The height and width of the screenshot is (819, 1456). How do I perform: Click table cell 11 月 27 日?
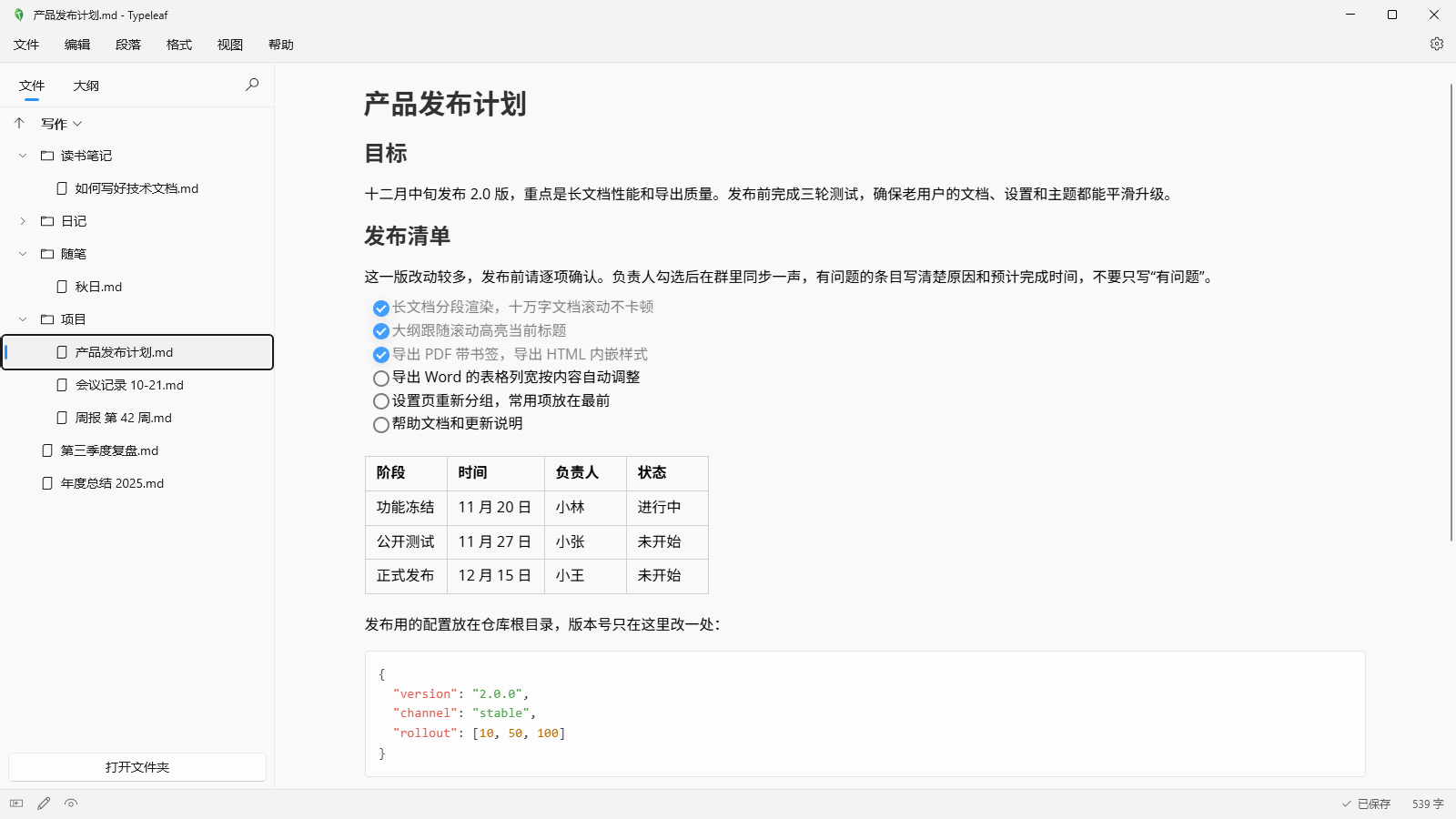495,541
